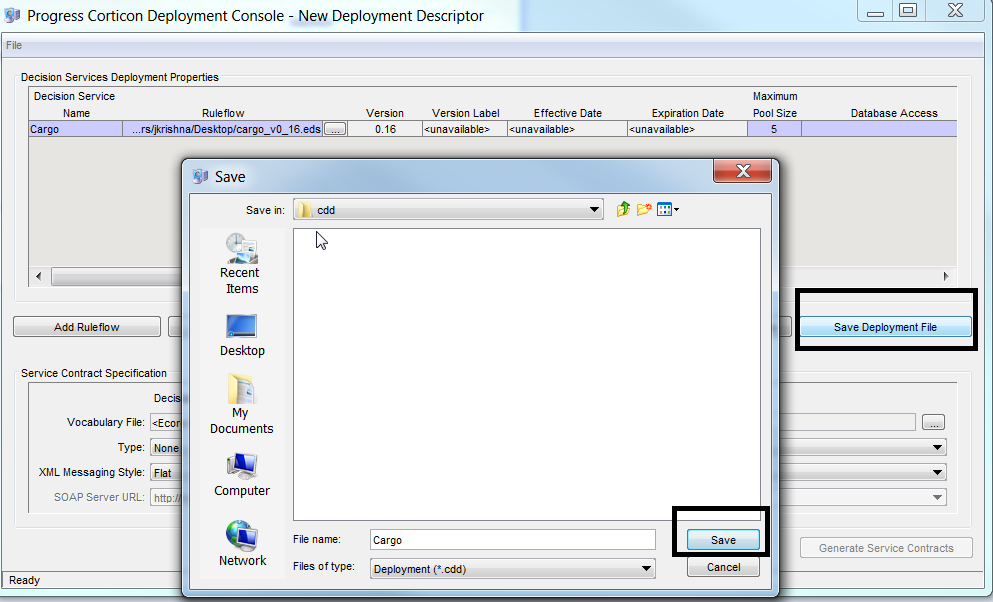Click Version cell 0.16
This screenshot has width=993, height=602.
click(x=385, y=129)
